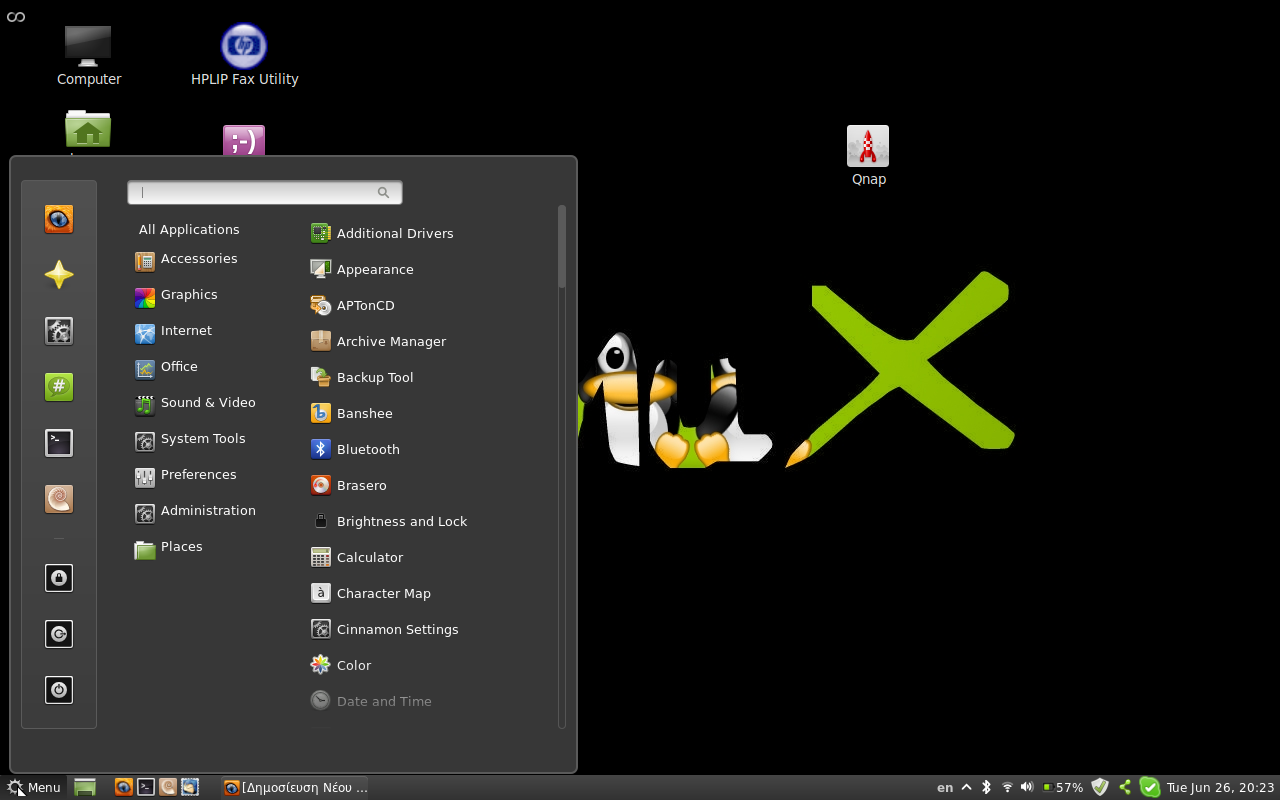Screen dimensions: 1280x800
Task: Open the gear System Settings favorite
Action: point(59,331)
